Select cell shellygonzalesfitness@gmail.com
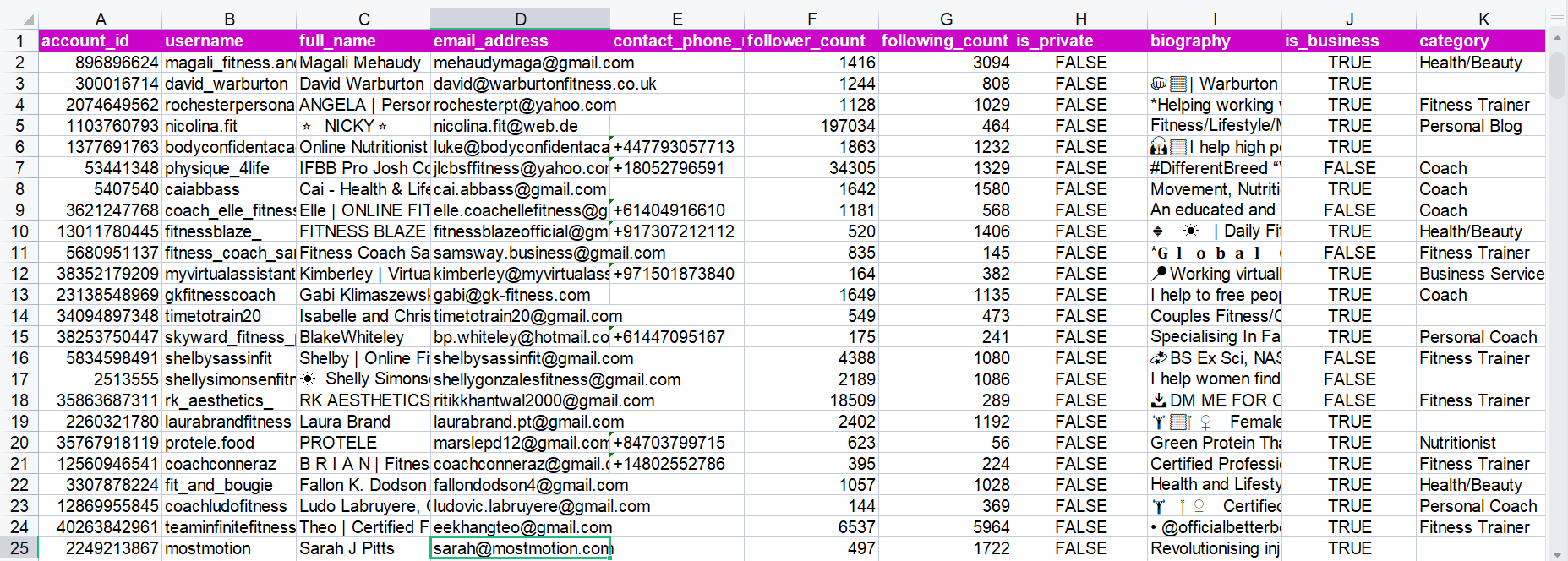This screenshot has height=561, width=1568. [521, 379]
